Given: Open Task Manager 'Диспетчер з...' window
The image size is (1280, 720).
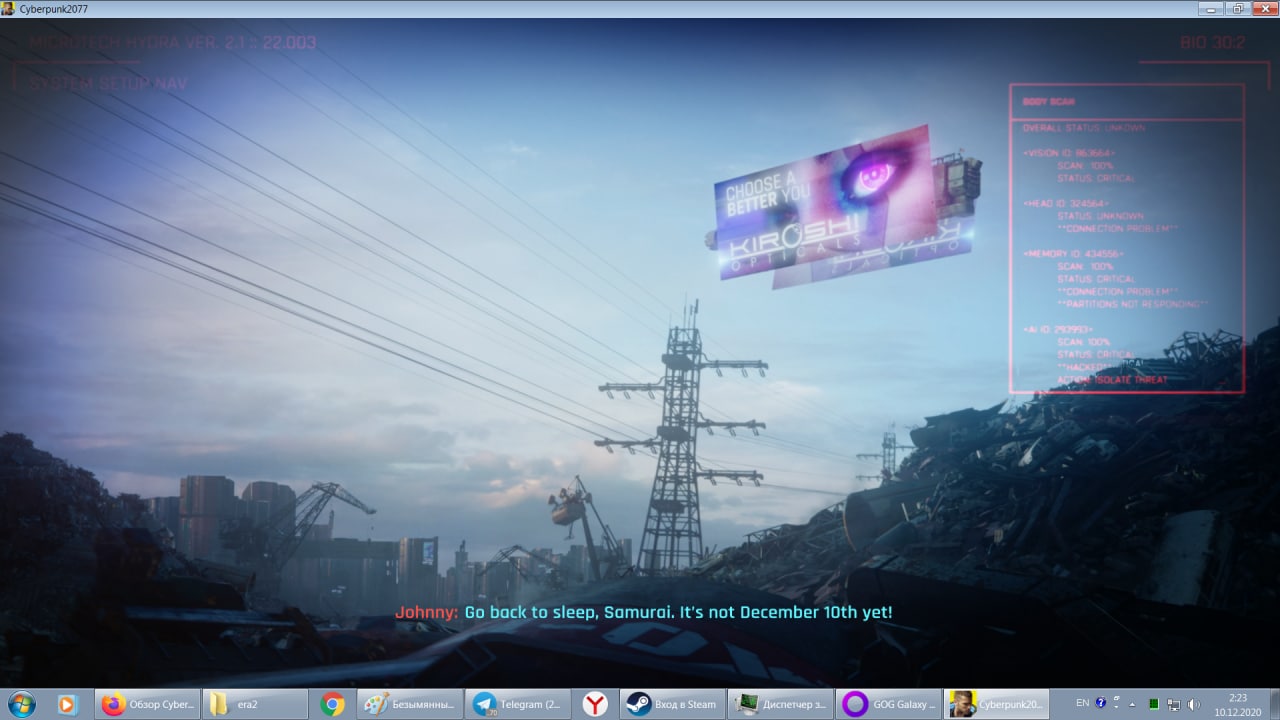Looking at the screenshot, I should 779,704.
